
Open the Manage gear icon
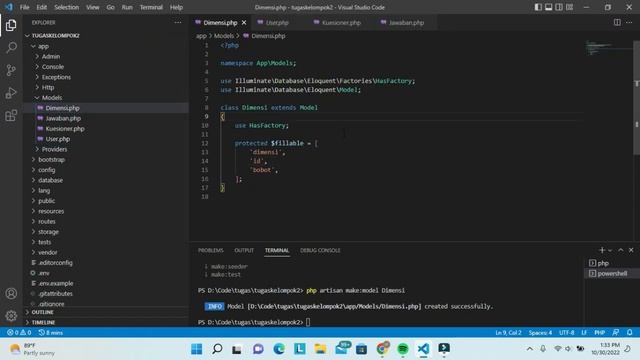[11, 316]
